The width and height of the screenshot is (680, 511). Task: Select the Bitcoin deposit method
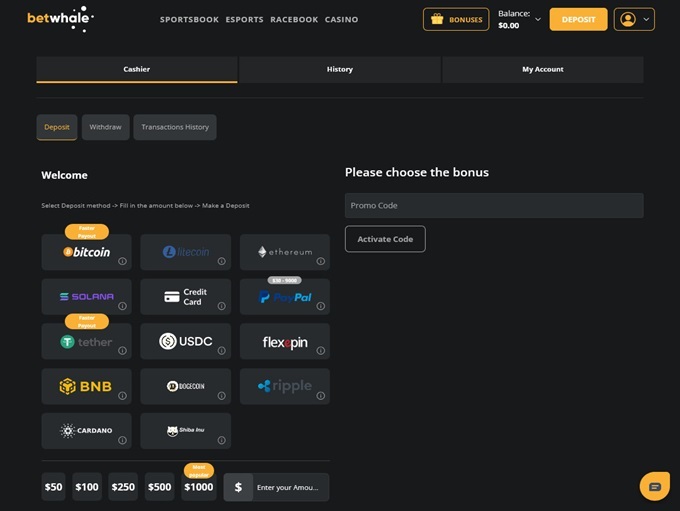[x=86, y=252]
